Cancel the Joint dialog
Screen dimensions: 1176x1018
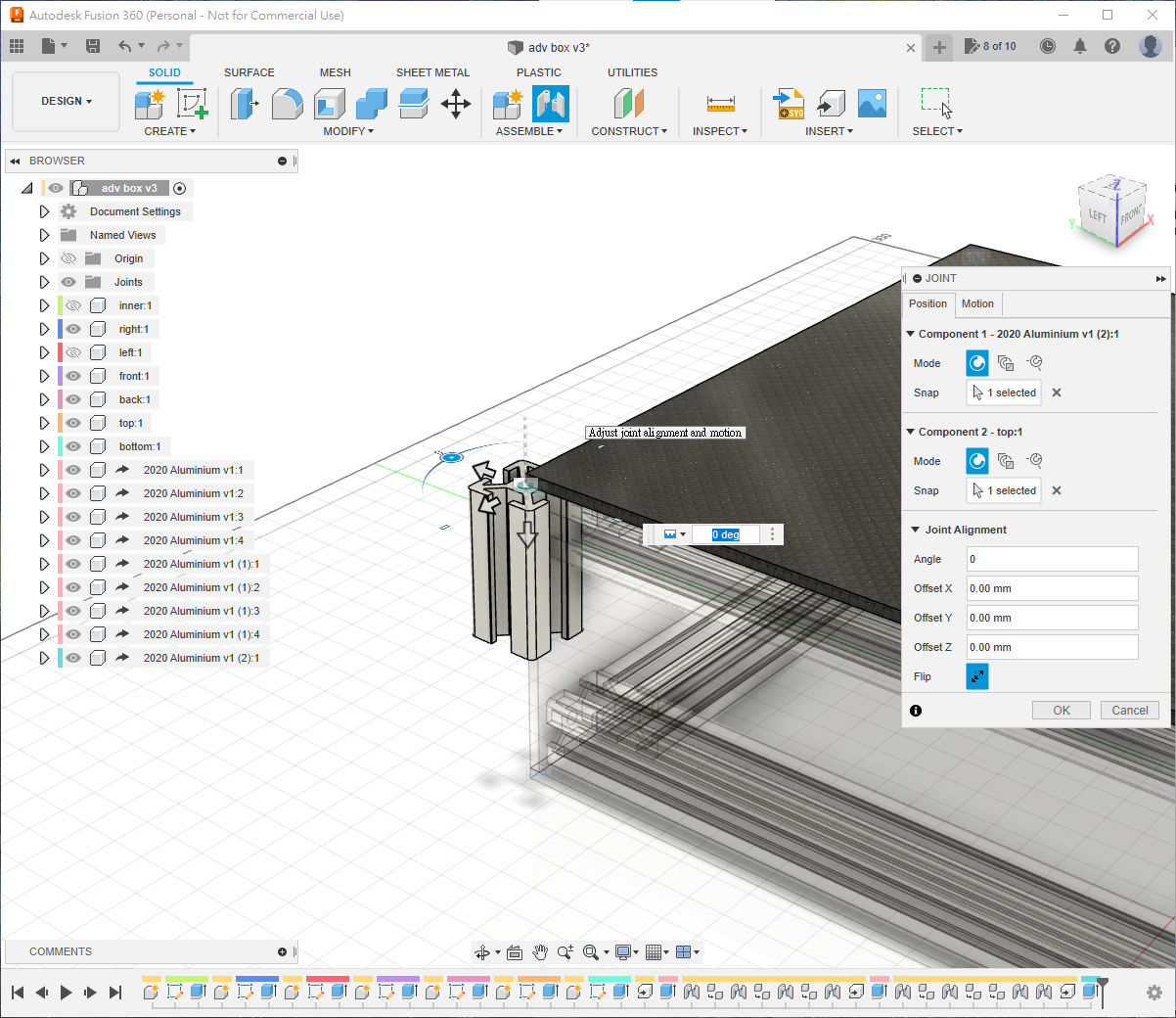pos(1129,711)
